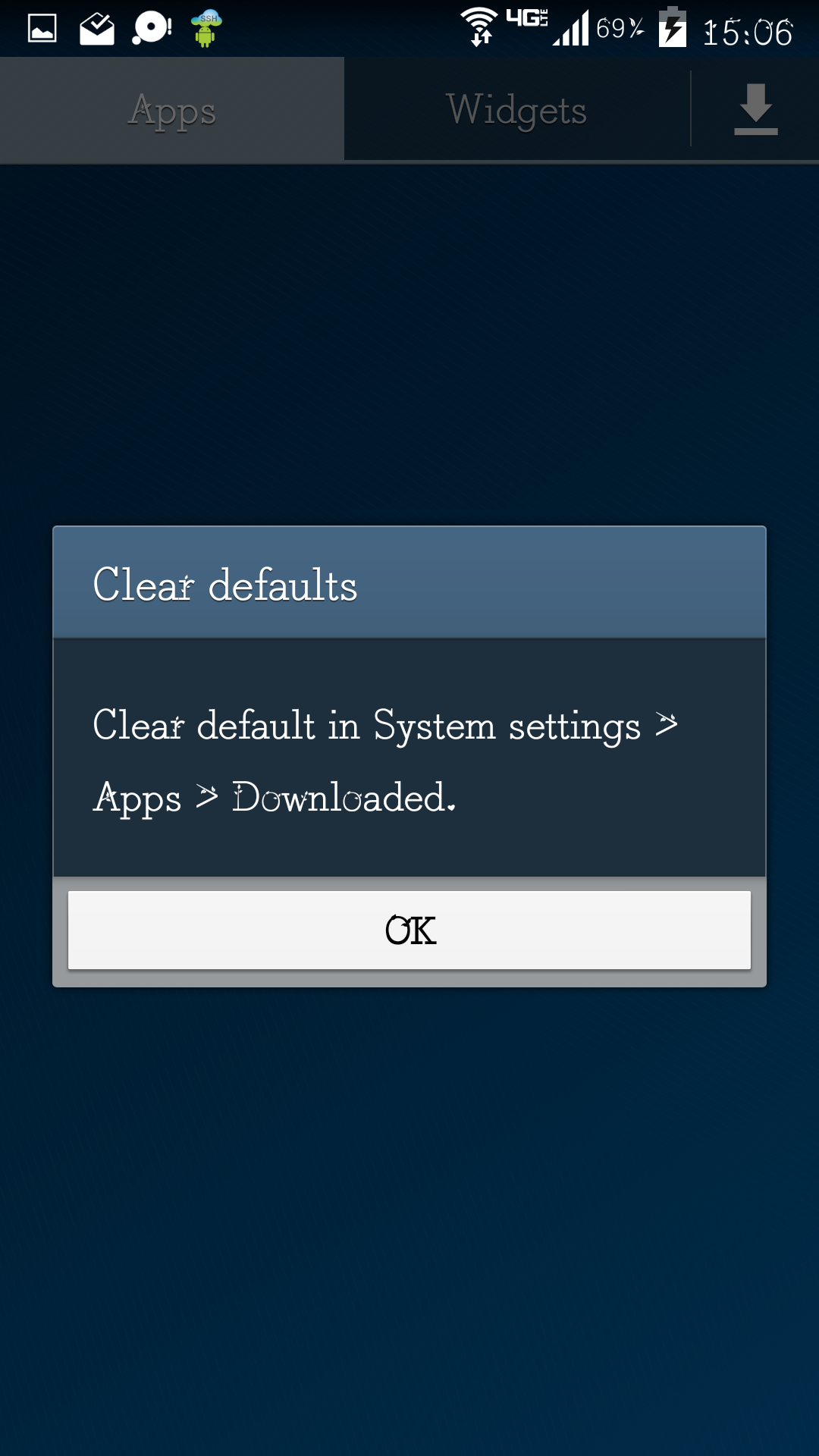Switch to the Apps tab

tap(172, 109)
